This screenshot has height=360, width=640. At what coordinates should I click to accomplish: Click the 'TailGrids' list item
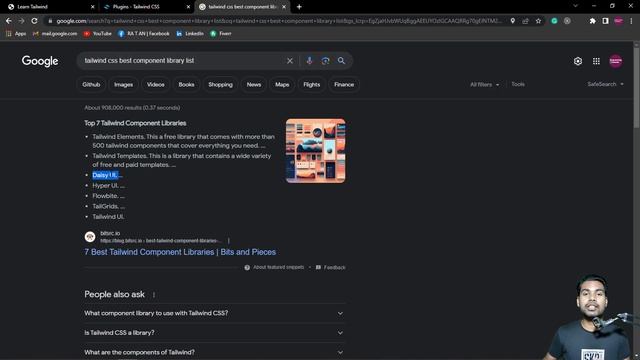coord(106,207)
